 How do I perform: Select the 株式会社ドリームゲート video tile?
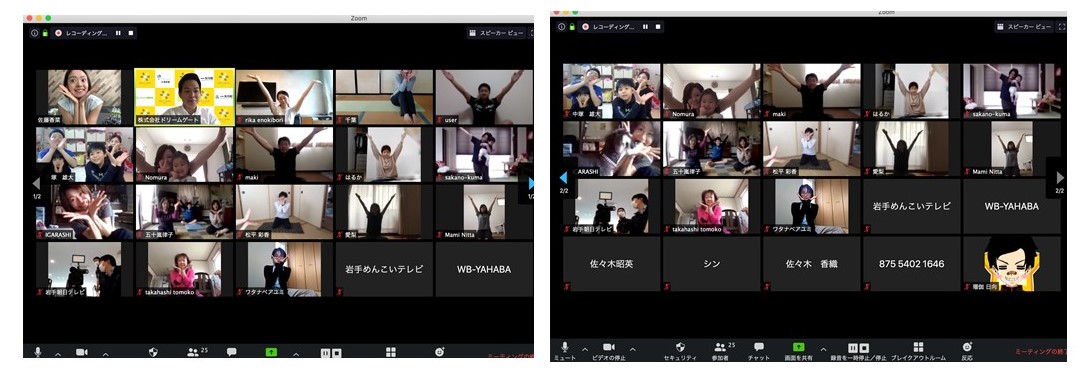[185, 97]
